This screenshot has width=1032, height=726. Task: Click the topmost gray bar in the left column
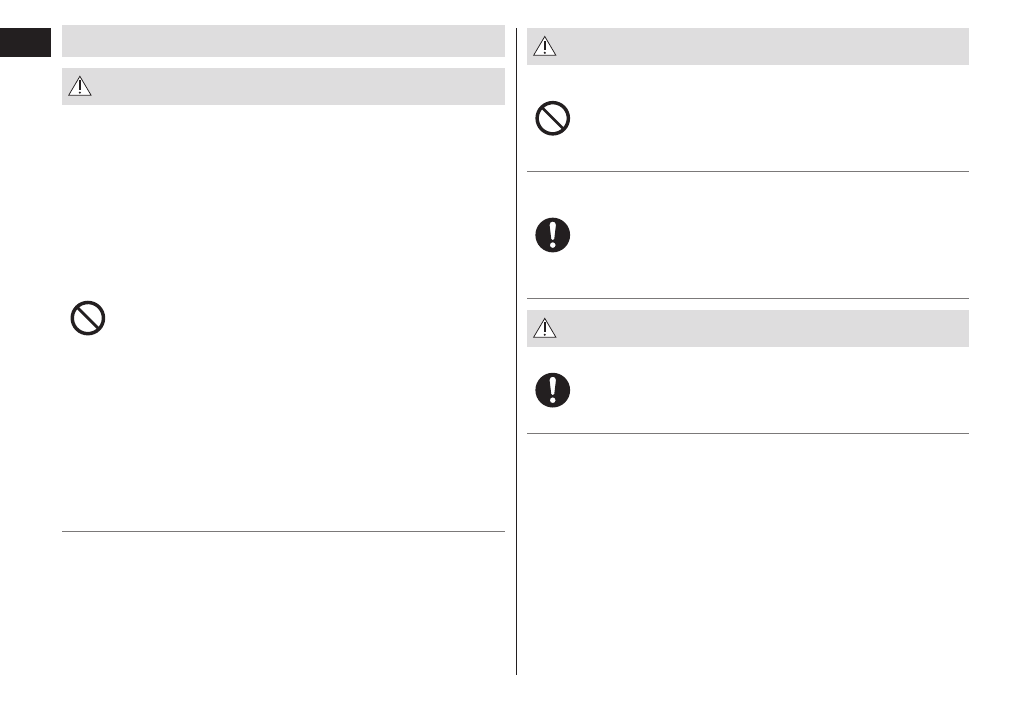(283, 42)
